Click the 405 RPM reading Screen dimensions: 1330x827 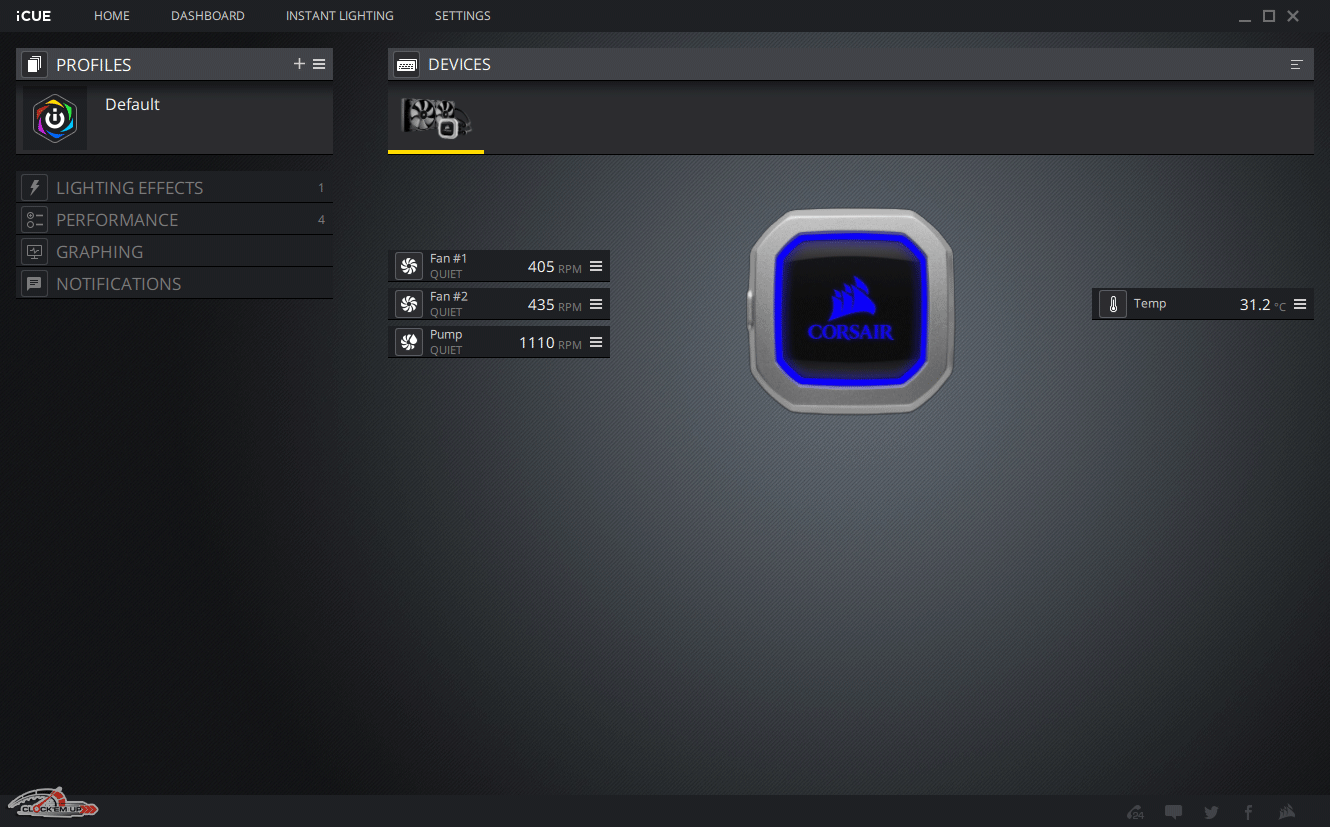(554, 267)
